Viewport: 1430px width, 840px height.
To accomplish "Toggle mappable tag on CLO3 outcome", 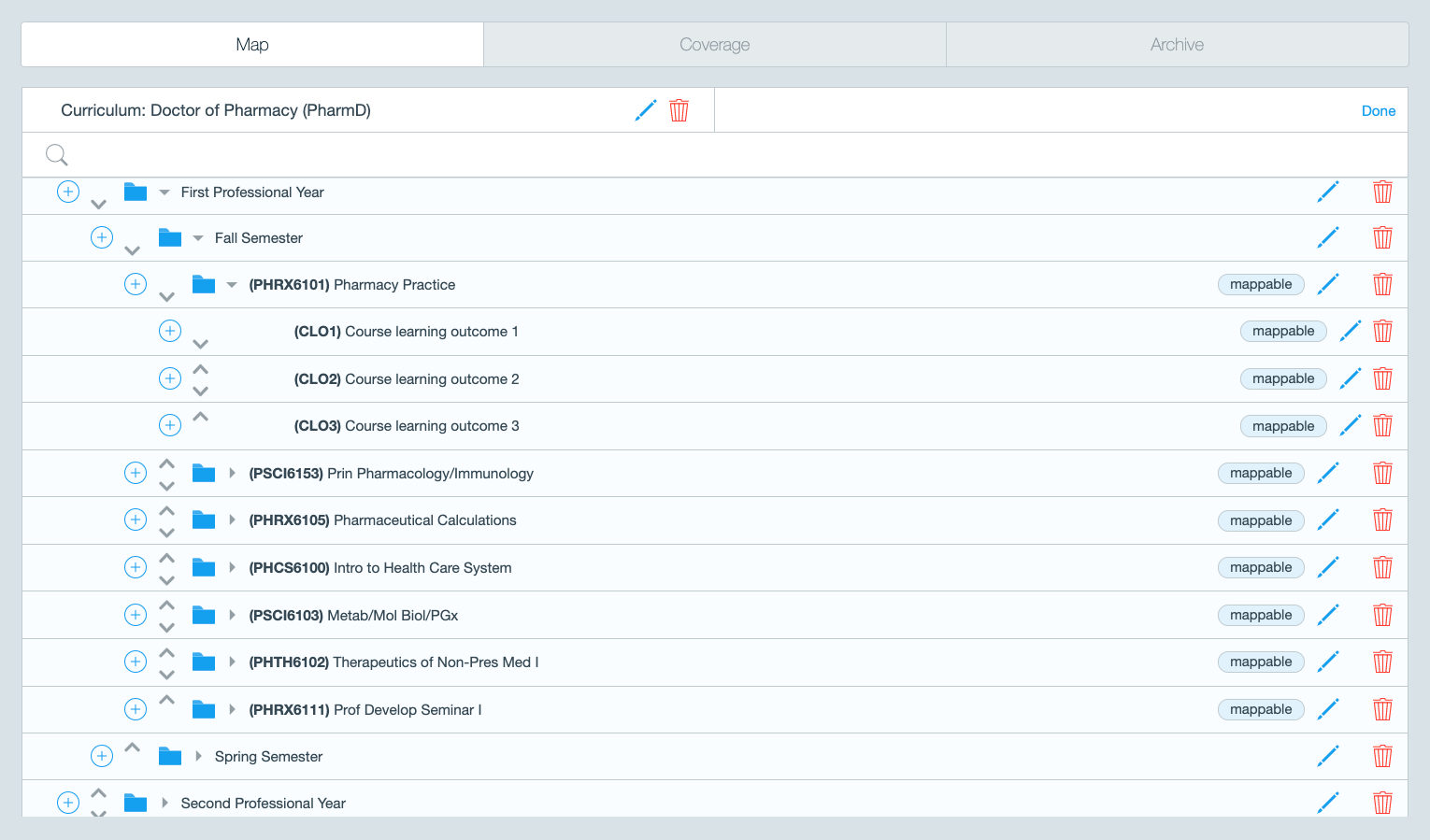I will click(x=1283, y=426).
